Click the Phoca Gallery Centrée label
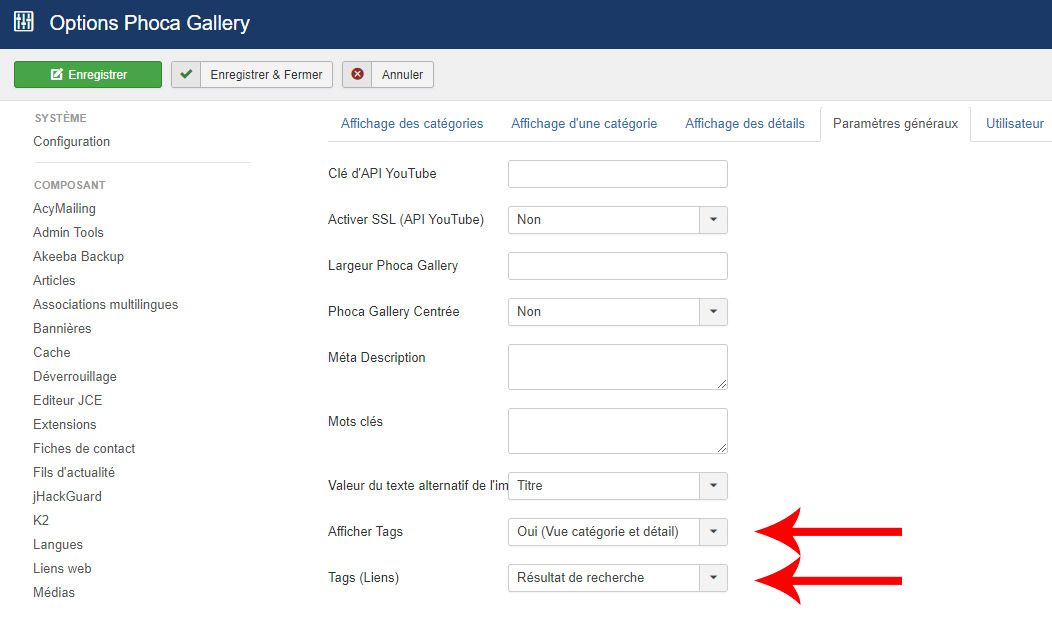The image size is (1052, 617). [x=394, y=312]
